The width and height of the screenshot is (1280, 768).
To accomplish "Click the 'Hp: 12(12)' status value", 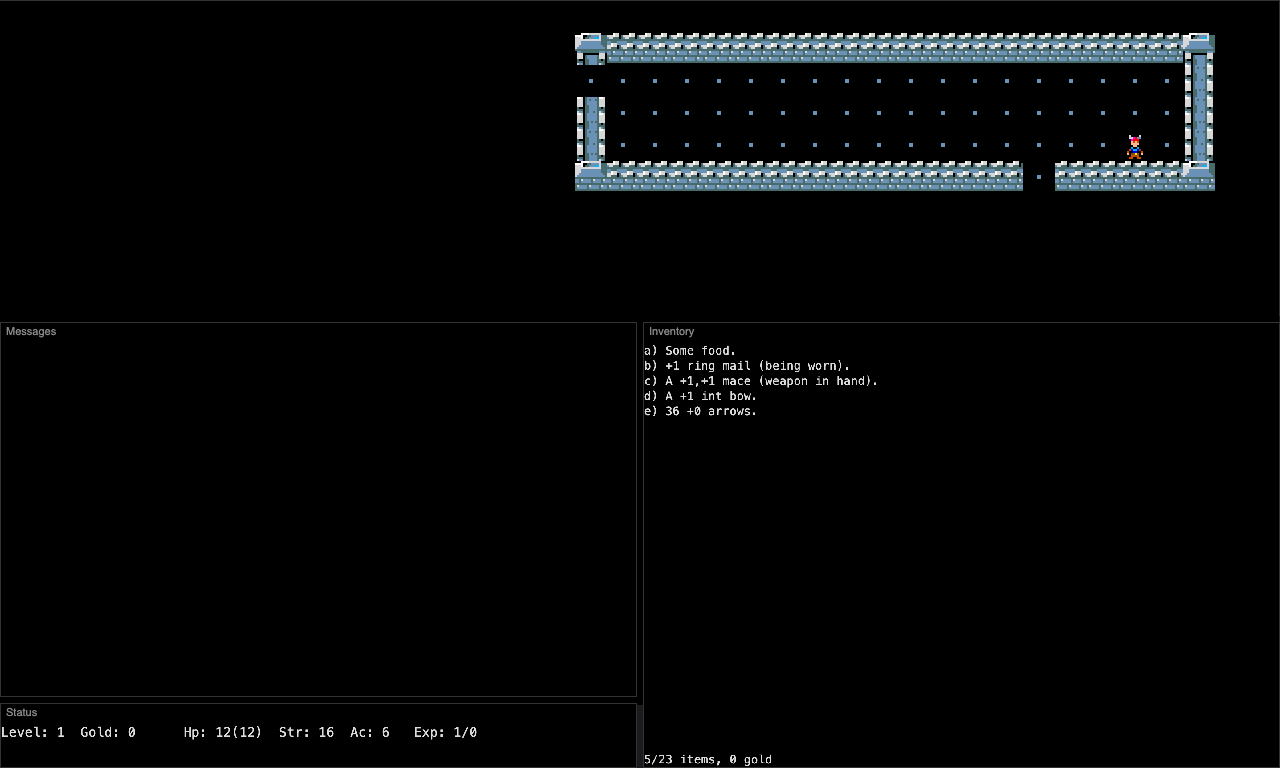I will pyautogui.click(x=223, y=732).
